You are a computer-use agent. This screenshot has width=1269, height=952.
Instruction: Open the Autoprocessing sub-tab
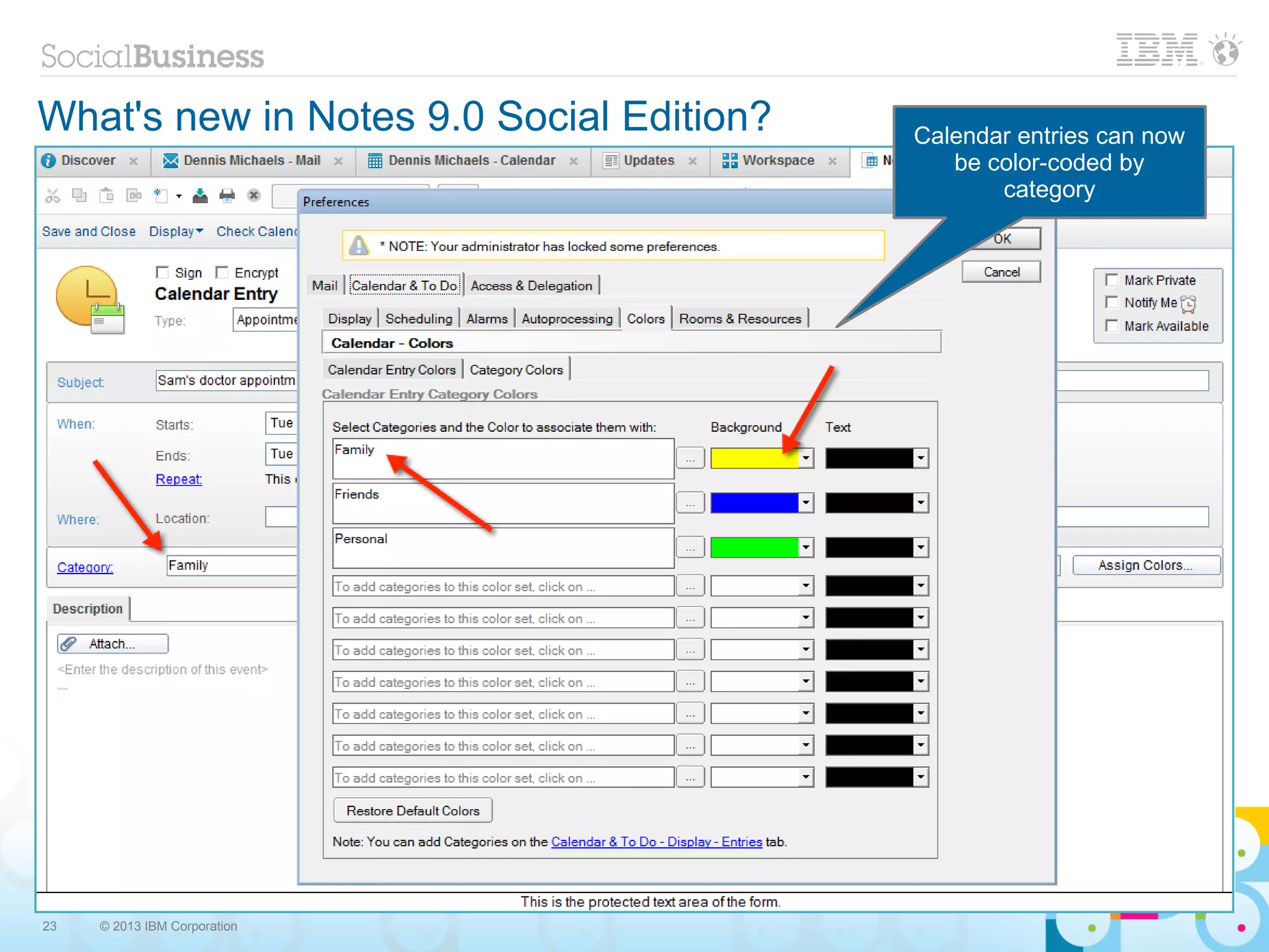click(x=567, y=319)
